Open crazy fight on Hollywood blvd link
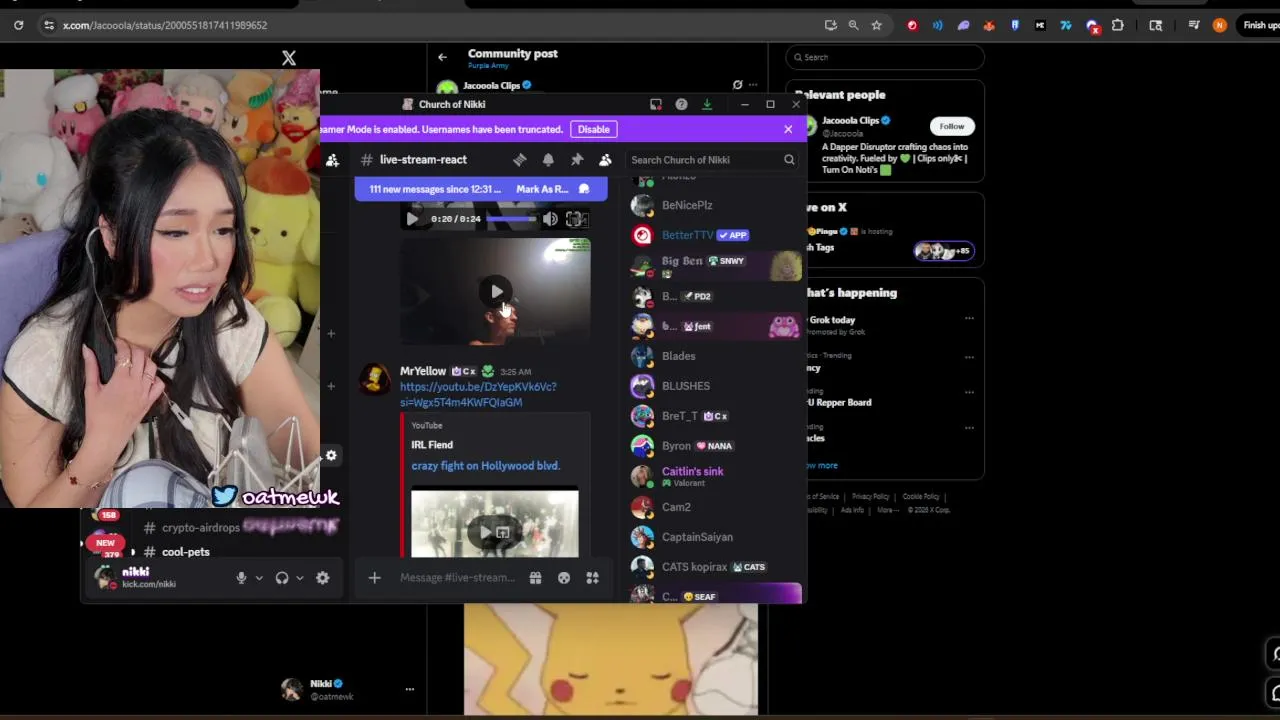This screenshot has height=720, width=1280. point(485,466)
